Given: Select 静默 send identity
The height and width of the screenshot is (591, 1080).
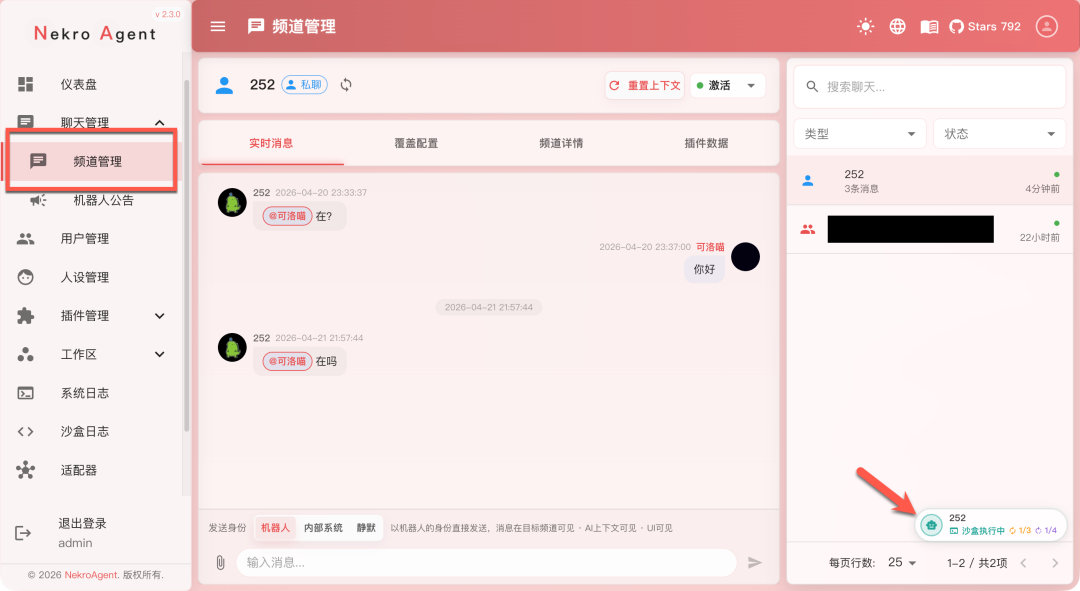Looking at the screenshot, I should click(366, 528).
